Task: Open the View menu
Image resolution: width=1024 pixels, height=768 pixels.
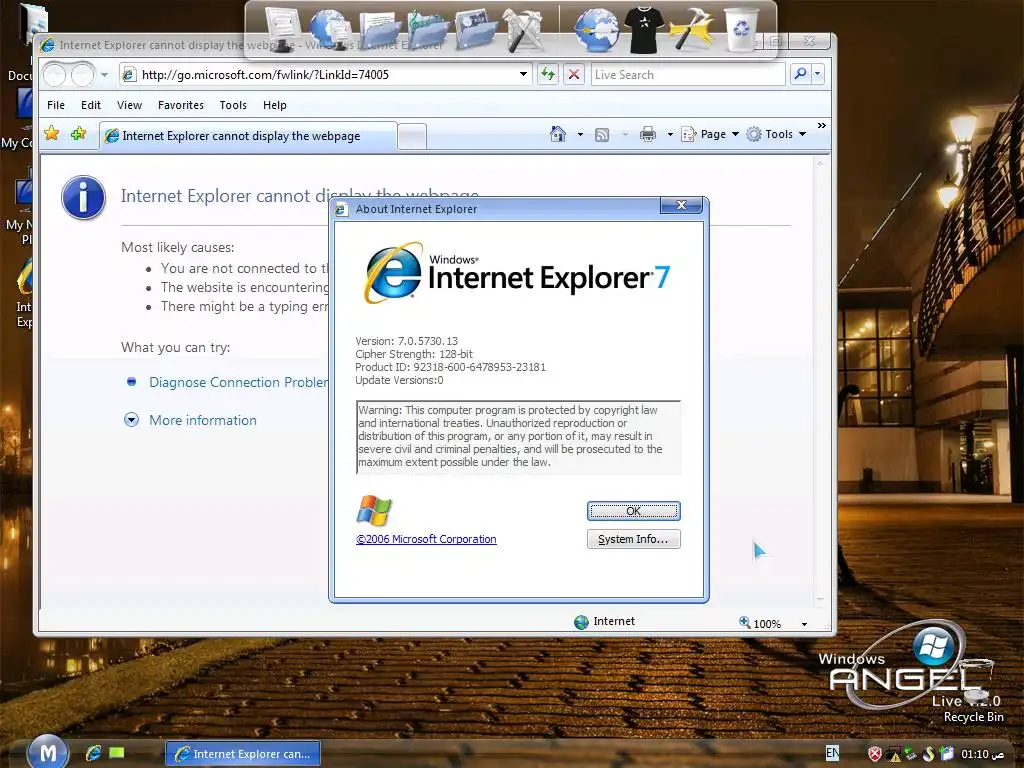Action: click(x=129, y=105)
